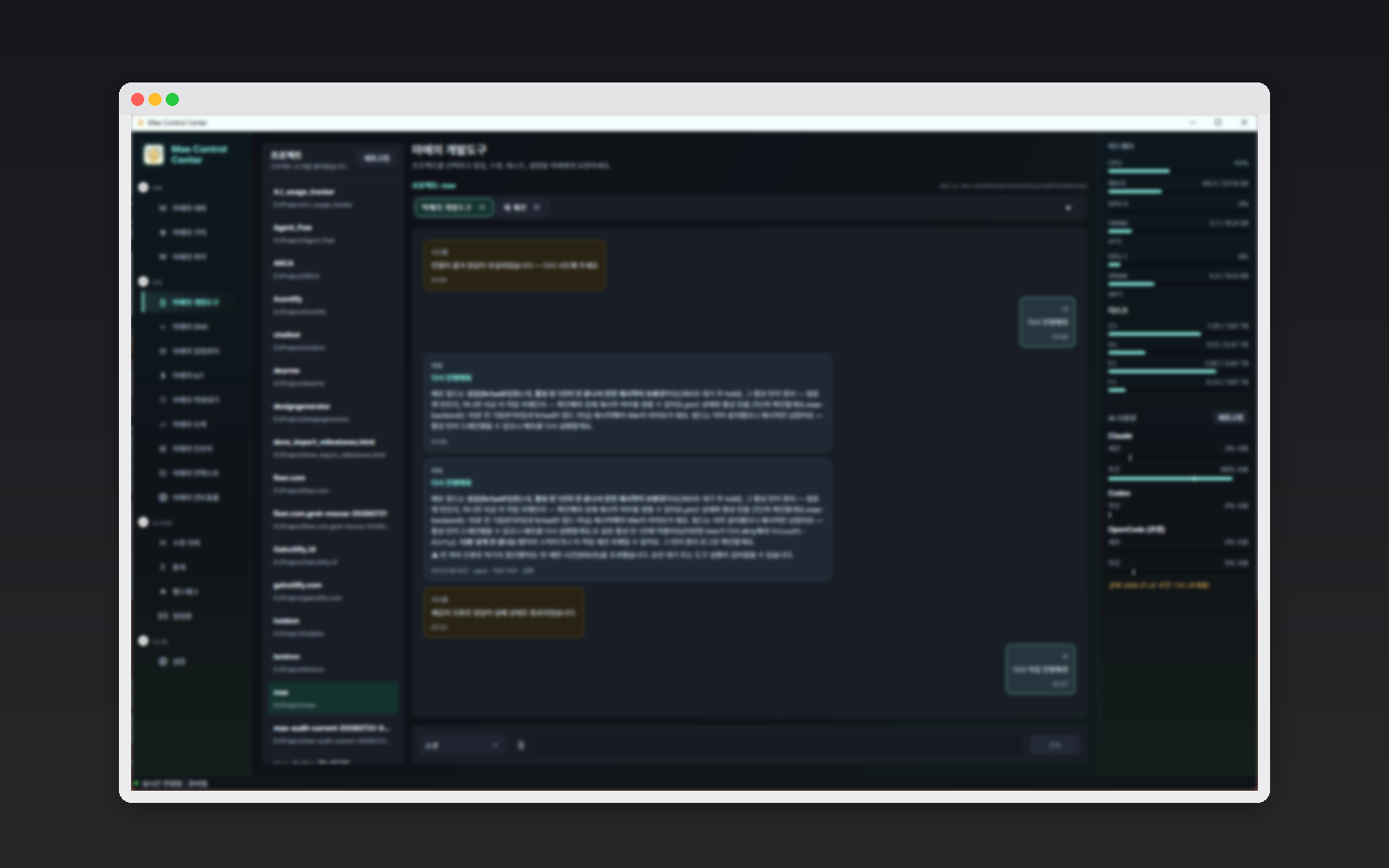Click the button at top of project list
1389x868 pixels.
pos(377,158)
